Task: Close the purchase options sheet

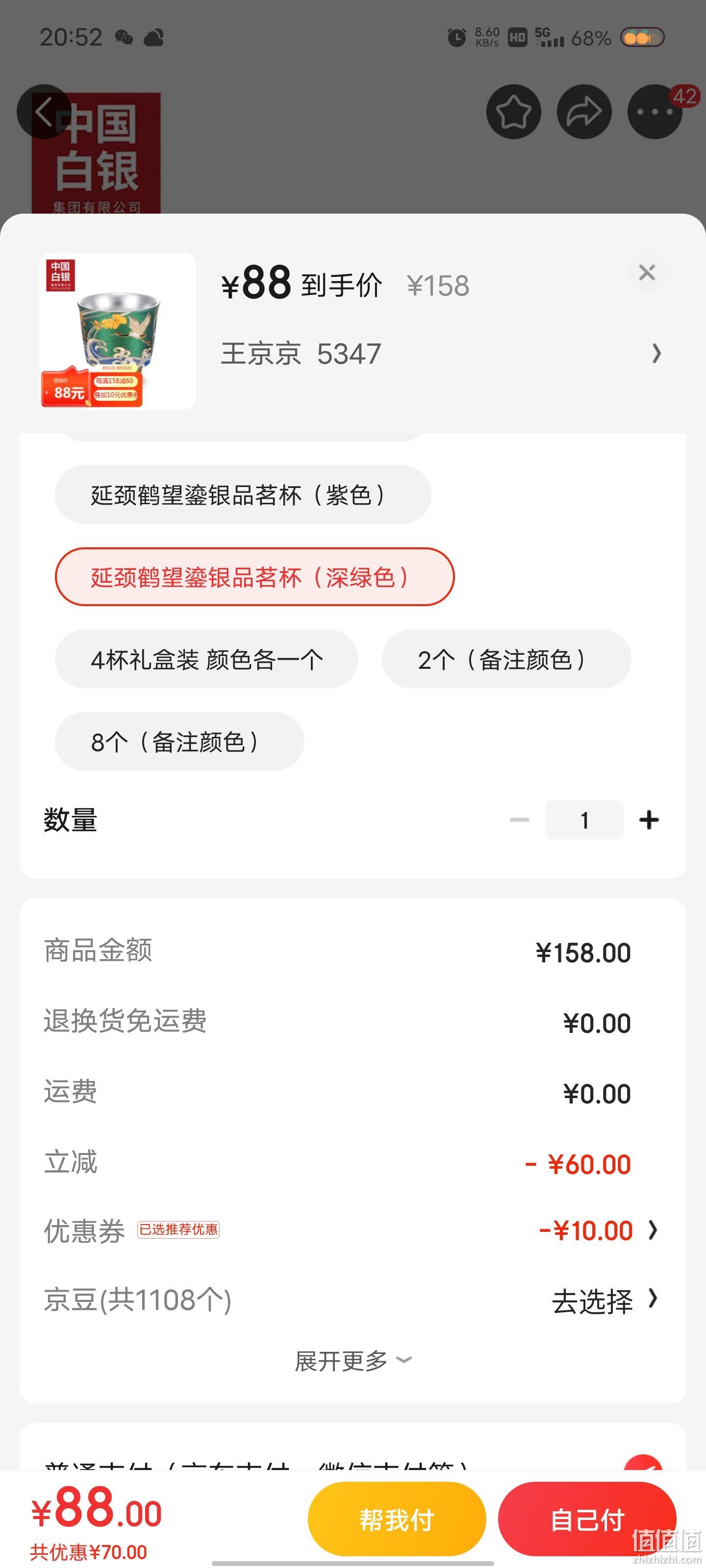Action: 647,272
